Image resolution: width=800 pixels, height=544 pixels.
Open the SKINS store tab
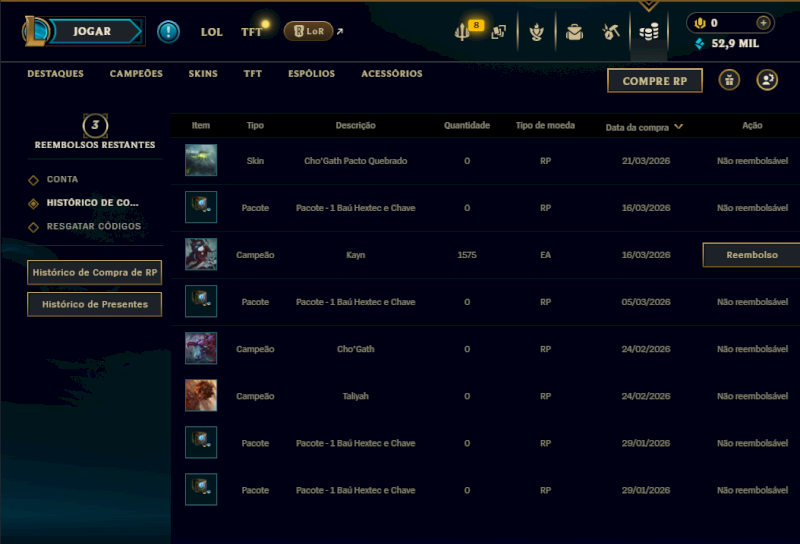click(x=203, y=73)
